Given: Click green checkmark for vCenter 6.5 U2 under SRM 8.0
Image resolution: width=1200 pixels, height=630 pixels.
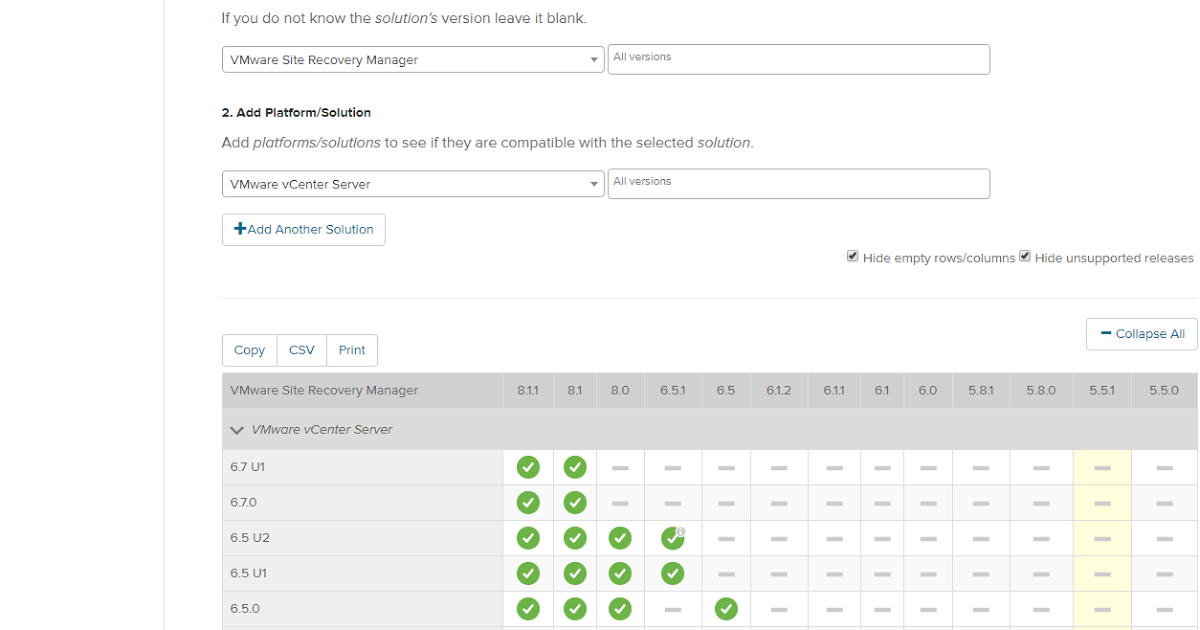Looking at the screenshot, I should click(x=620, y=538).
